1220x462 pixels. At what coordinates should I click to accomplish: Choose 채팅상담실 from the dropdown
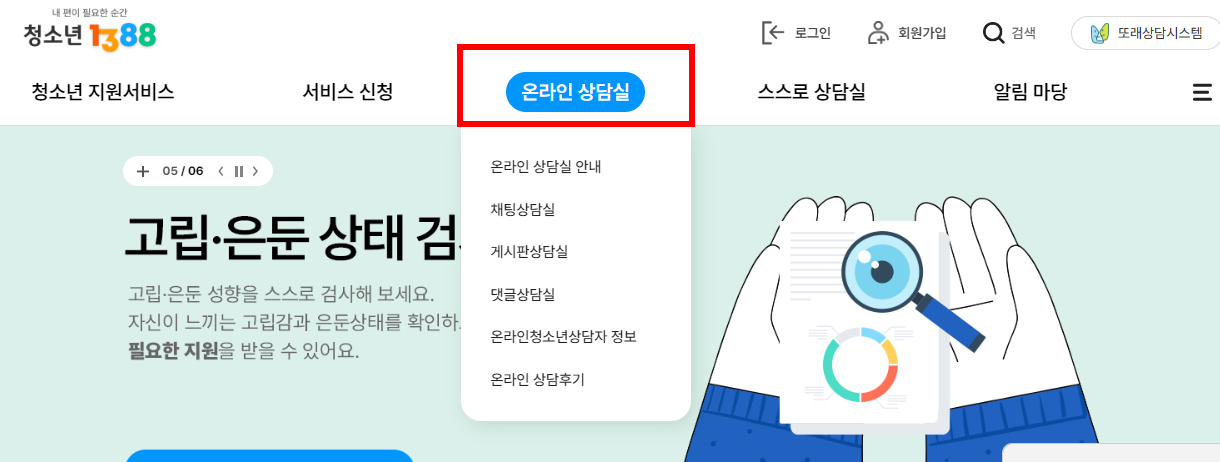pos(523,209)
